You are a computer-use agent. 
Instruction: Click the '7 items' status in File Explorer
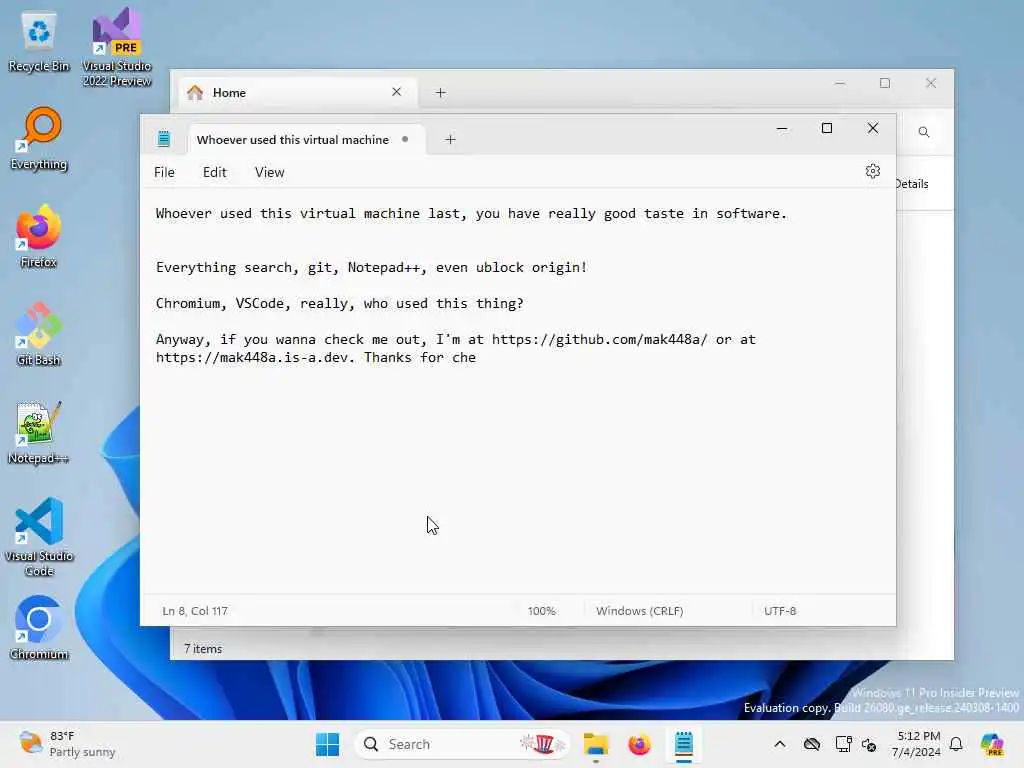(x=203, y=648)
